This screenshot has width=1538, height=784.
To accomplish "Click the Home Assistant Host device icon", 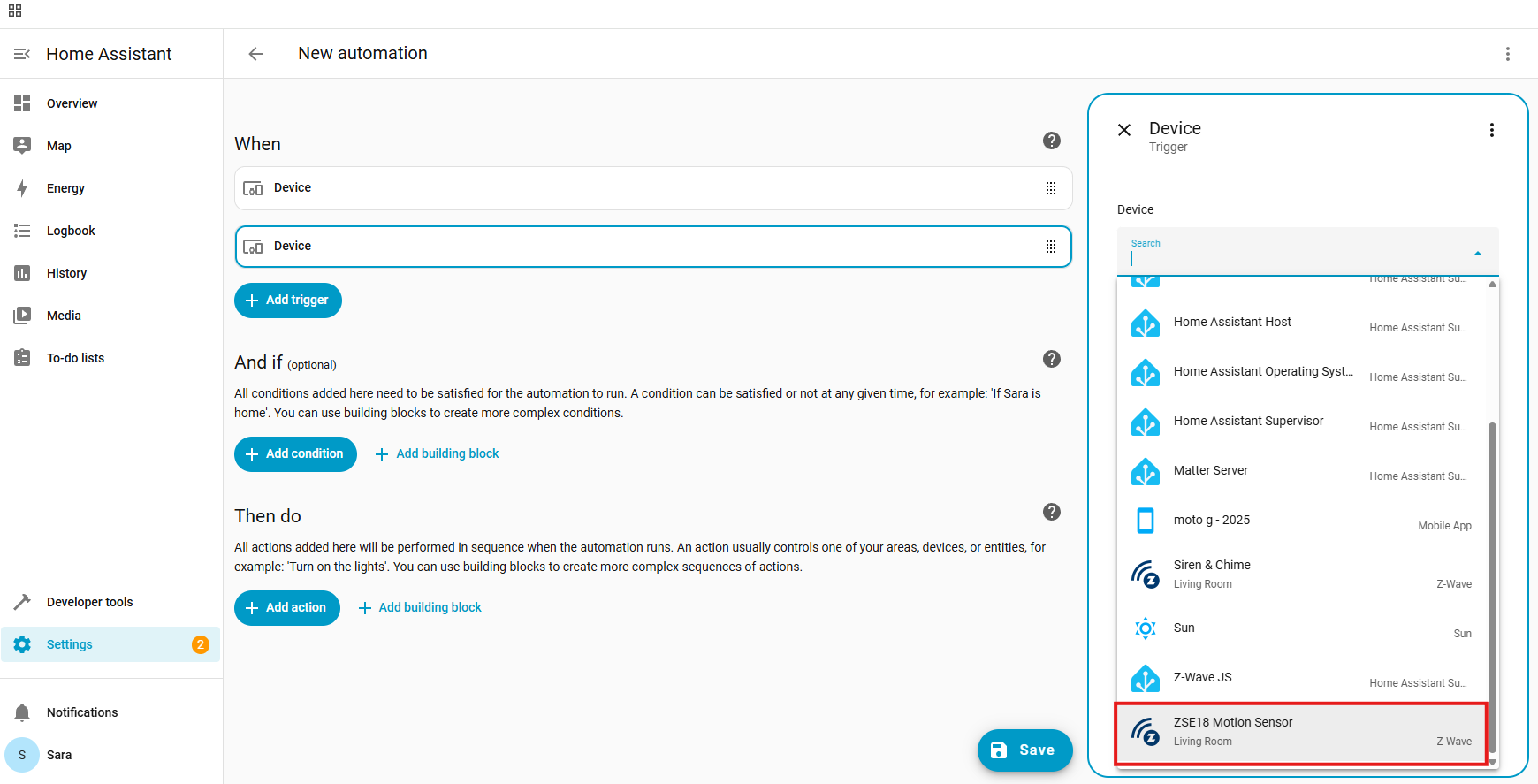I will click(x=1146, y=323).
